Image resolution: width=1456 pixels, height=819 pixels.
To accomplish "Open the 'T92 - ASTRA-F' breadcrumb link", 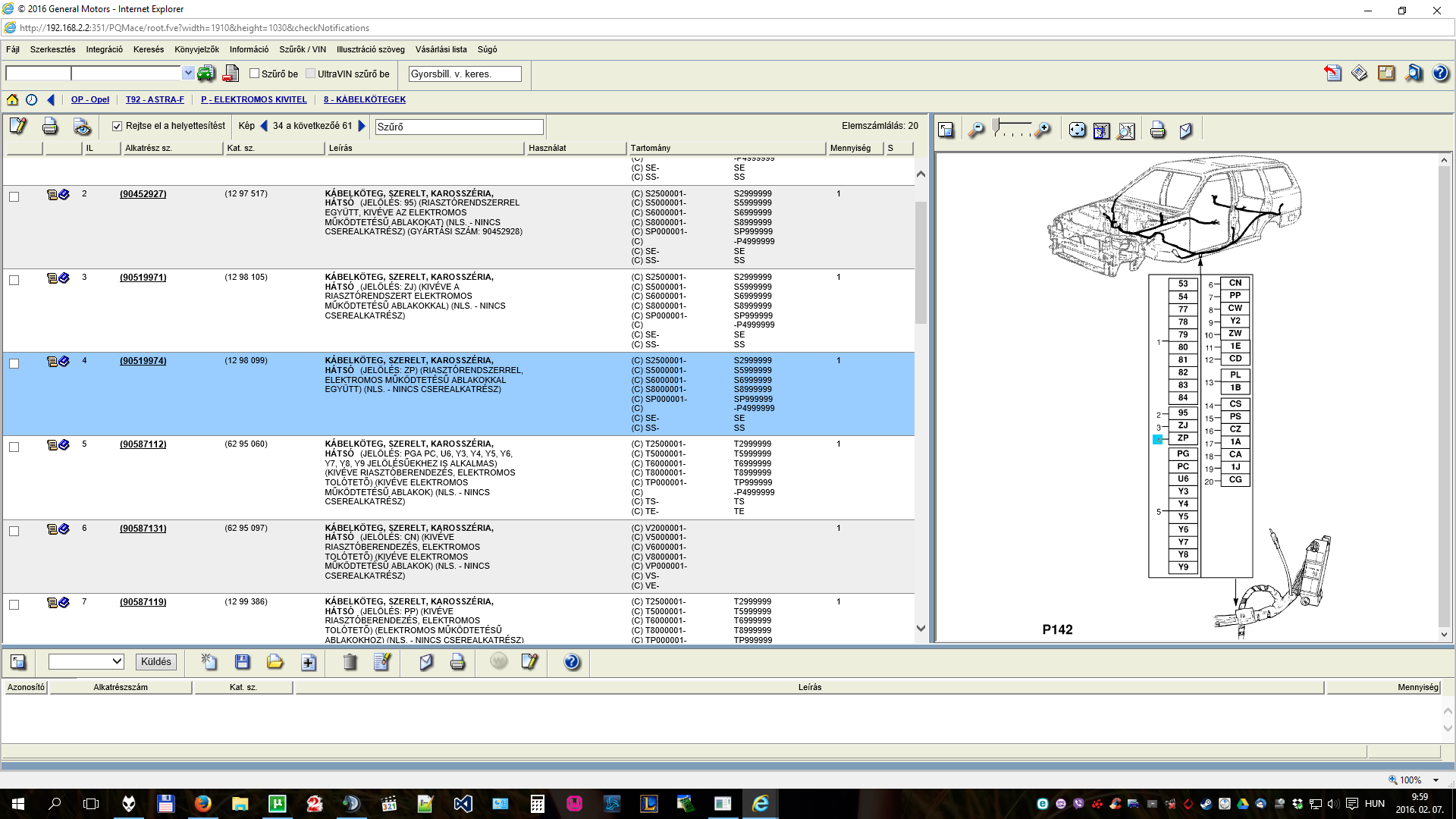I will click(155, 99).
